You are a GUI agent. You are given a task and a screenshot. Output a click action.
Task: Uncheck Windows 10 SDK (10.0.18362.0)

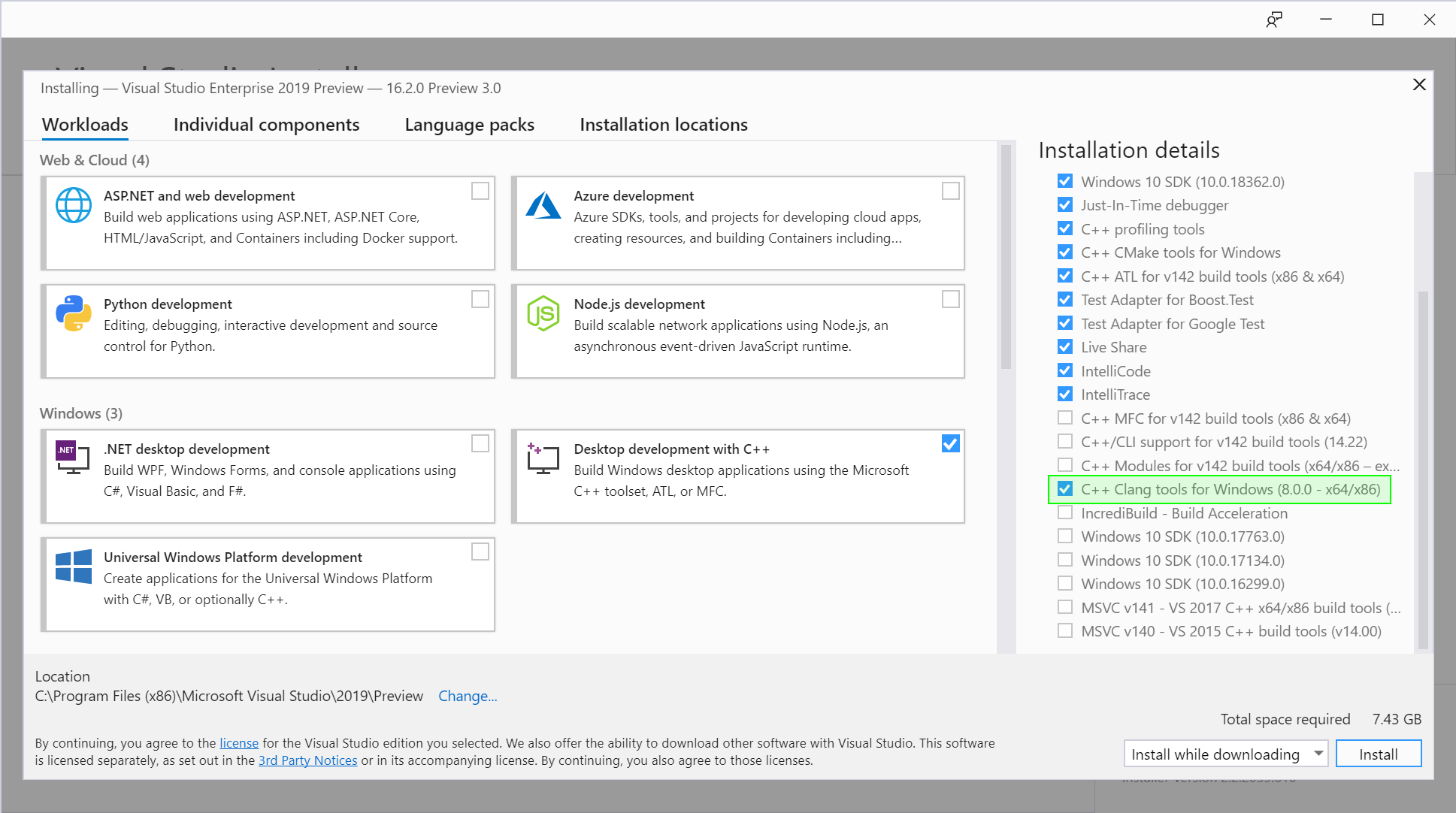click(1065, 181)
